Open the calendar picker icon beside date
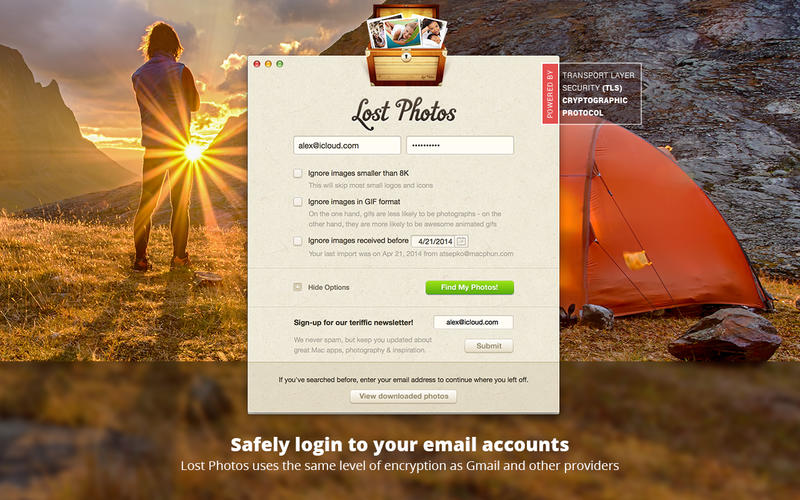This screenshot has width=800, height=500. click(x=461, y=241)
